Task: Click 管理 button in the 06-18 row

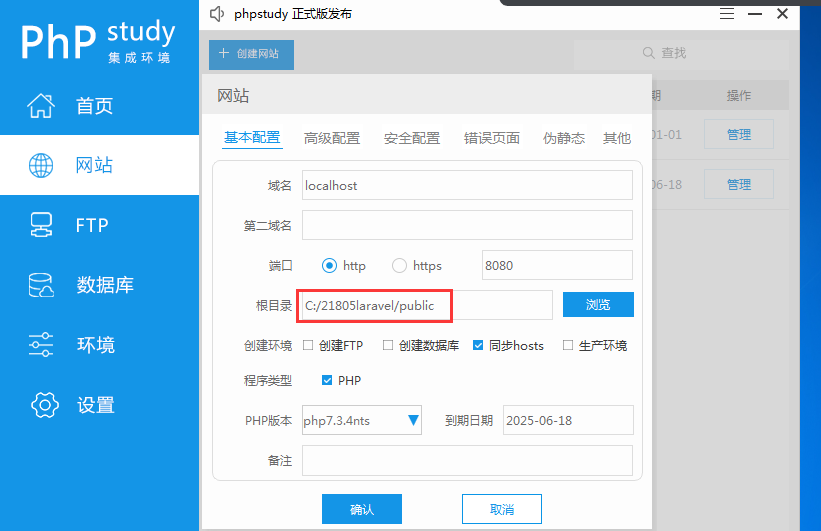Action: point(739,184)
